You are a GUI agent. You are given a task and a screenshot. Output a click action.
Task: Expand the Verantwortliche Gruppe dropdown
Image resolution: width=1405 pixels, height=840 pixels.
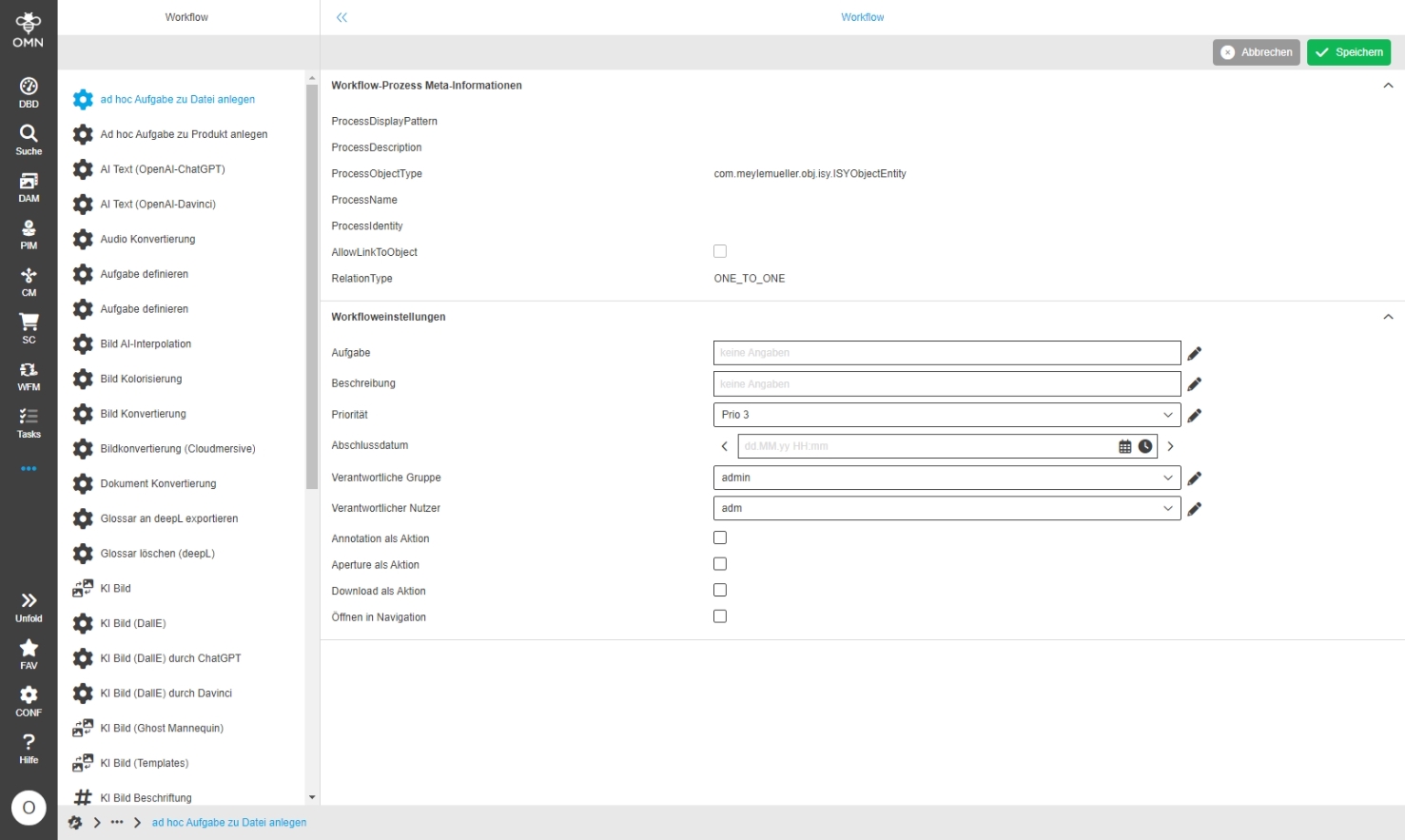click(x=946, y=478)
